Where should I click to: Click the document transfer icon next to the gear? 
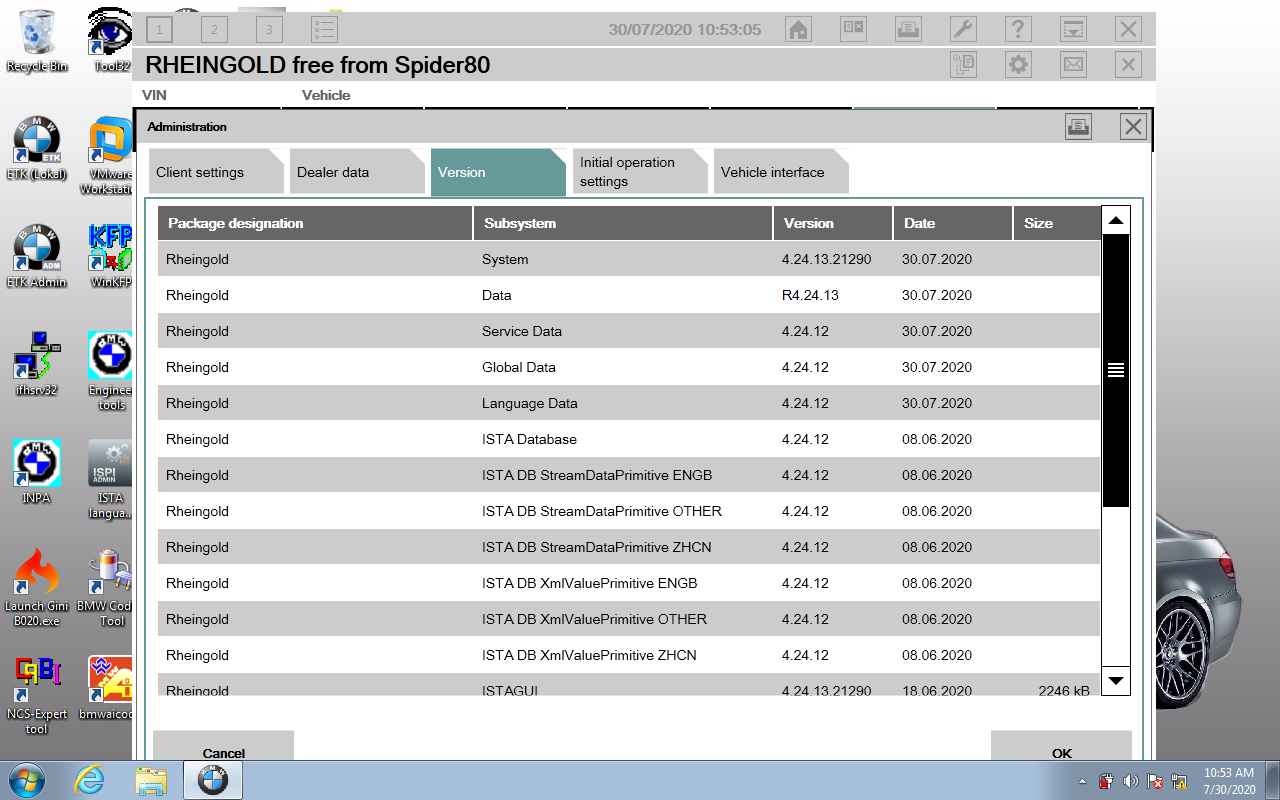coord(963,64)
